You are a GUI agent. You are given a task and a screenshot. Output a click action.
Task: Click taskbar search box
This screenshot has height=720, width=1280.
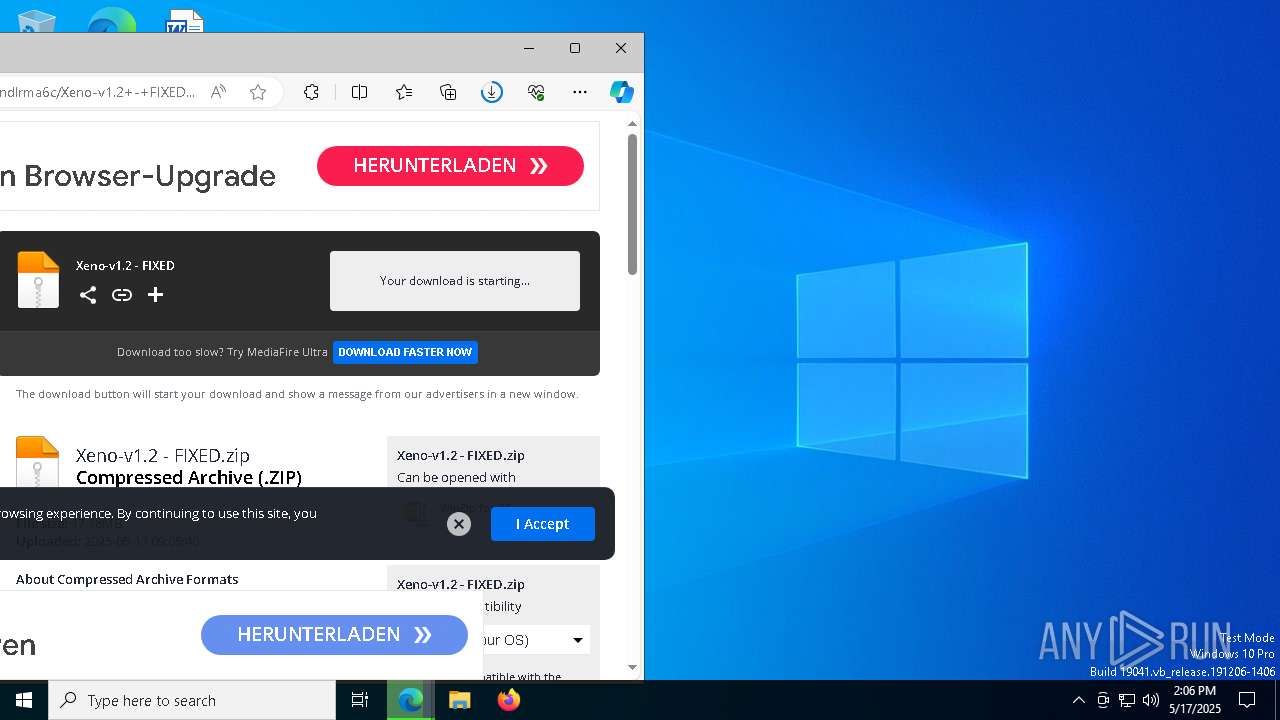pyautogui.click(x=192, y=700)
